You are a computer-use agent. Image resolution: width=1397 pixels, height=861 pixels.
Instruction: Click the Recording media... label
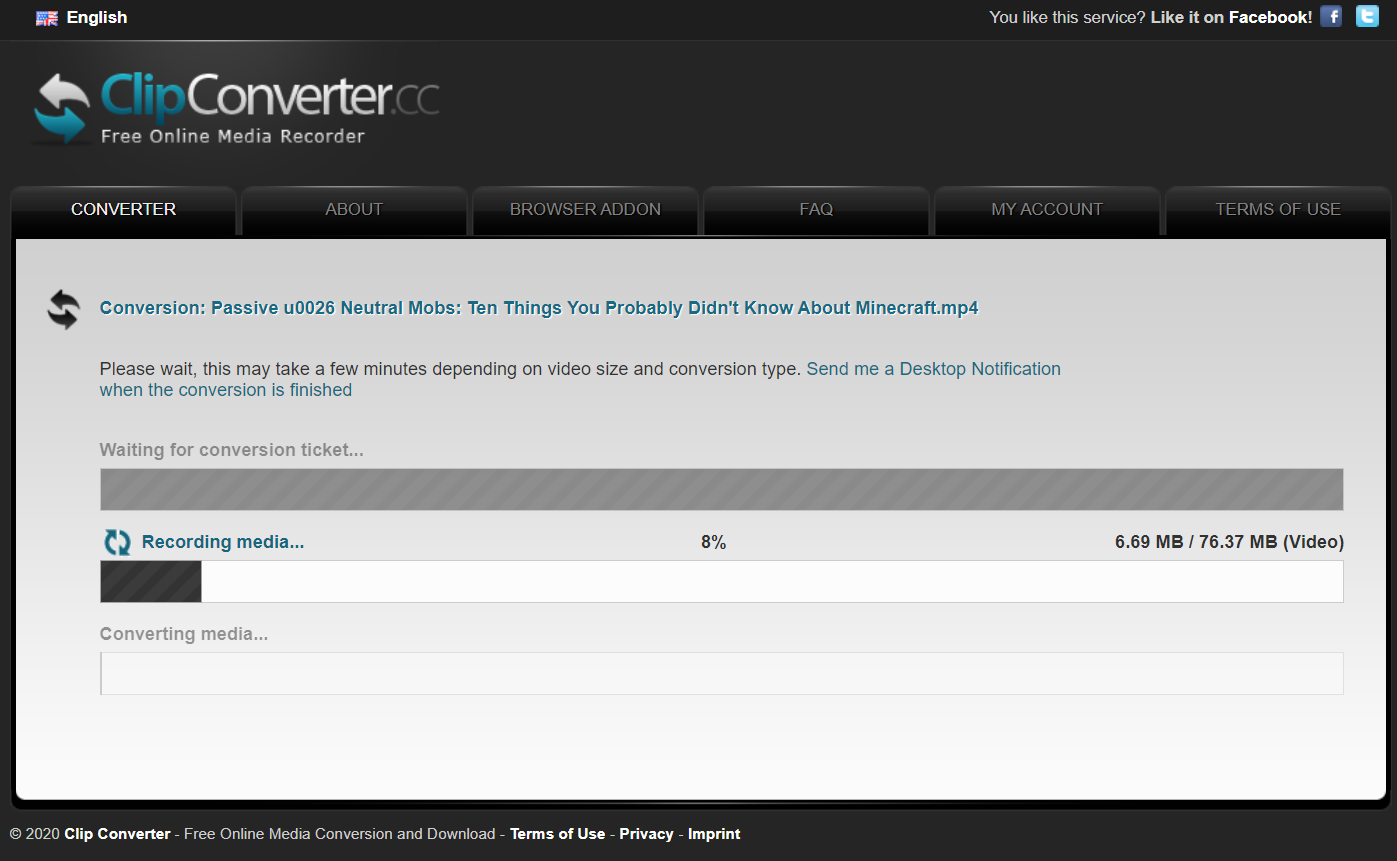click(223, 542)
